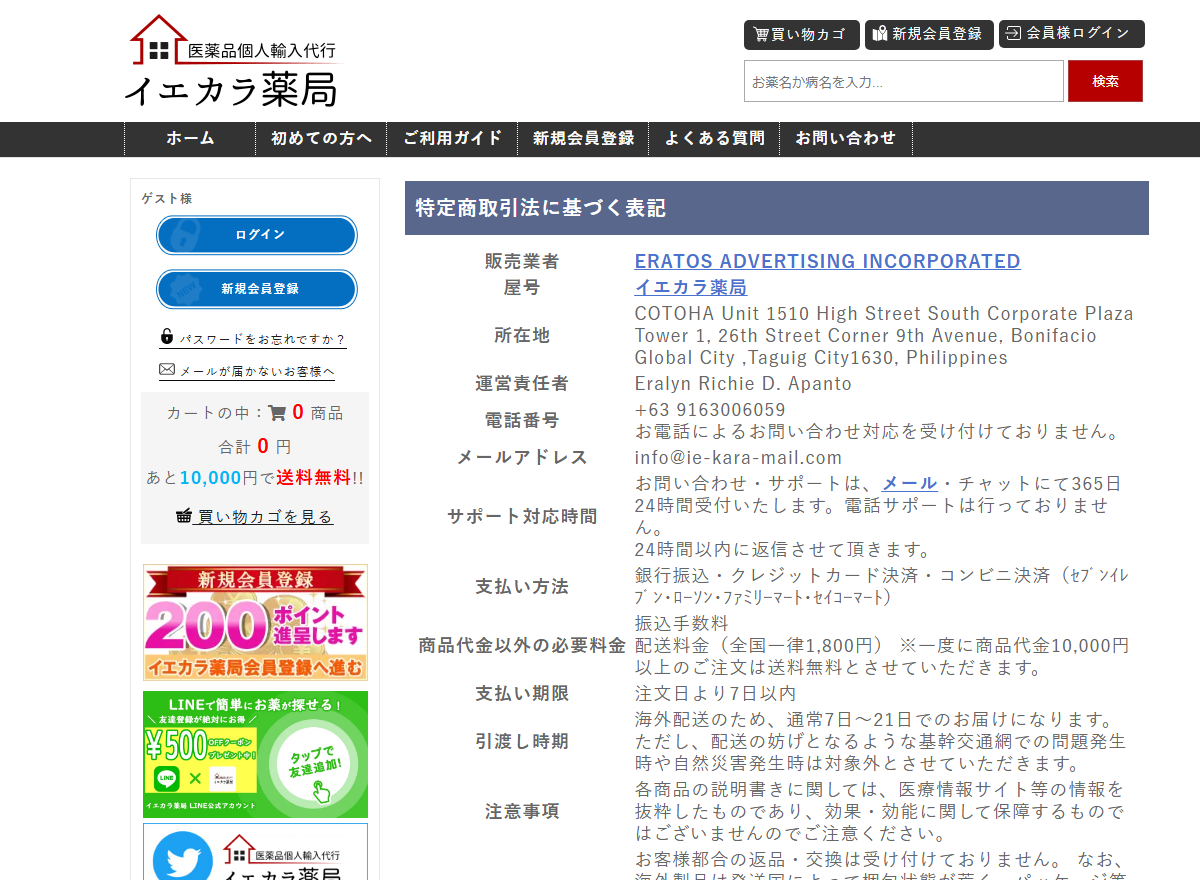
Task: Open 初めての方へ navigation item
Action: [321, 139]
